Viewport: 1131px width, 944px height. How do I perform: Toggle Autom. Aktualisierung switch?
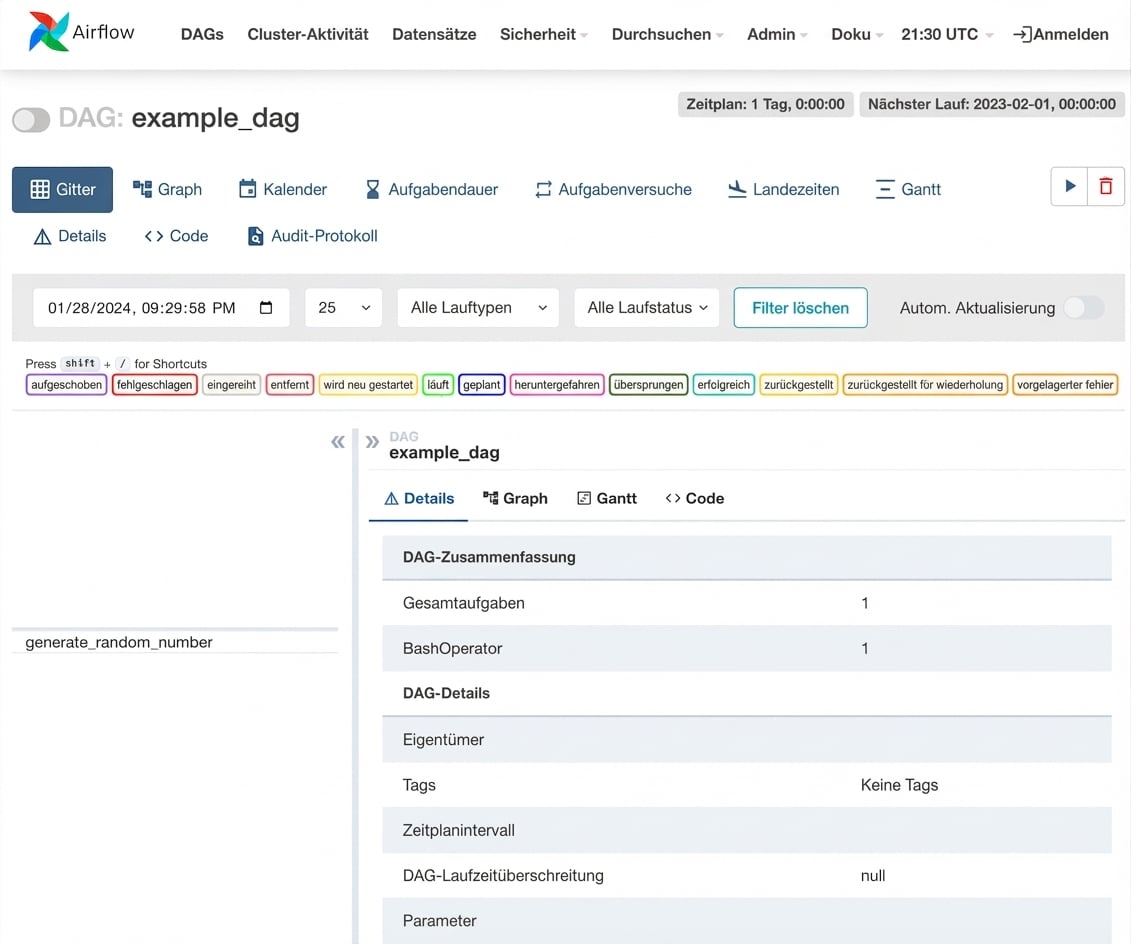pos(1084,308)
